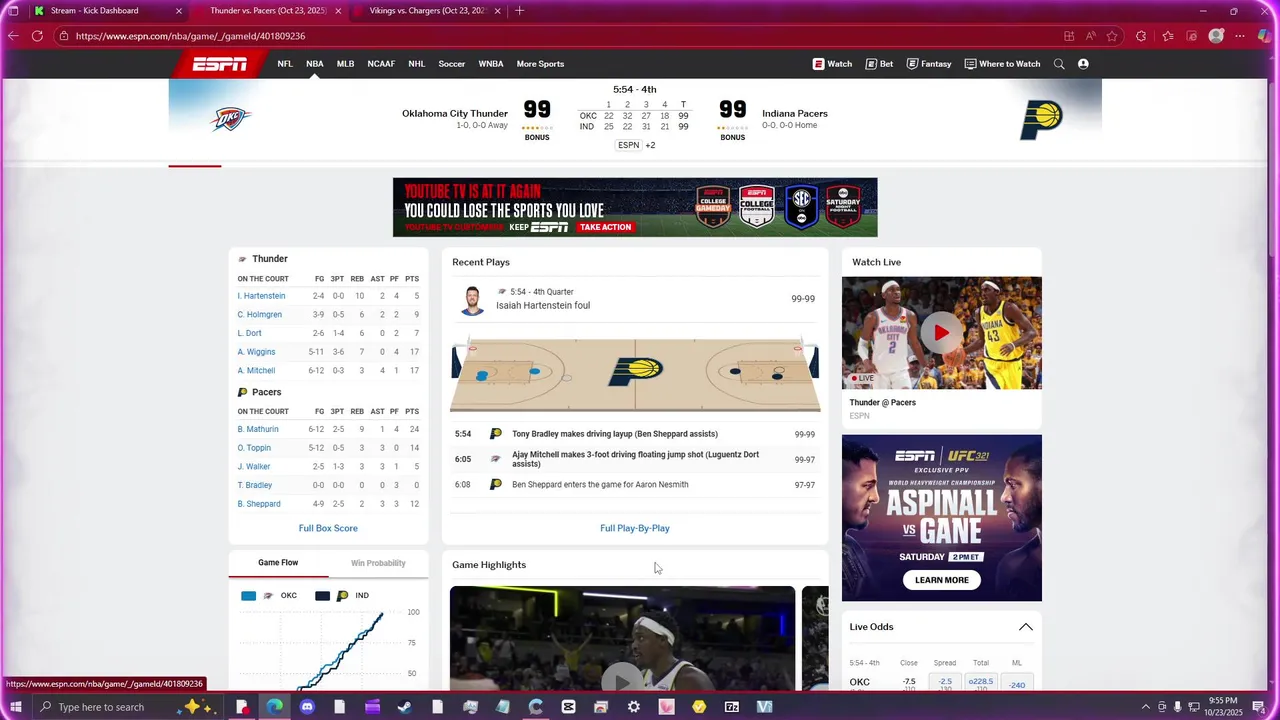This screenshot has width=1280, height=720.
Task: Click the Oklahoma City Thunder team logo
Action: tap(231, 119)
